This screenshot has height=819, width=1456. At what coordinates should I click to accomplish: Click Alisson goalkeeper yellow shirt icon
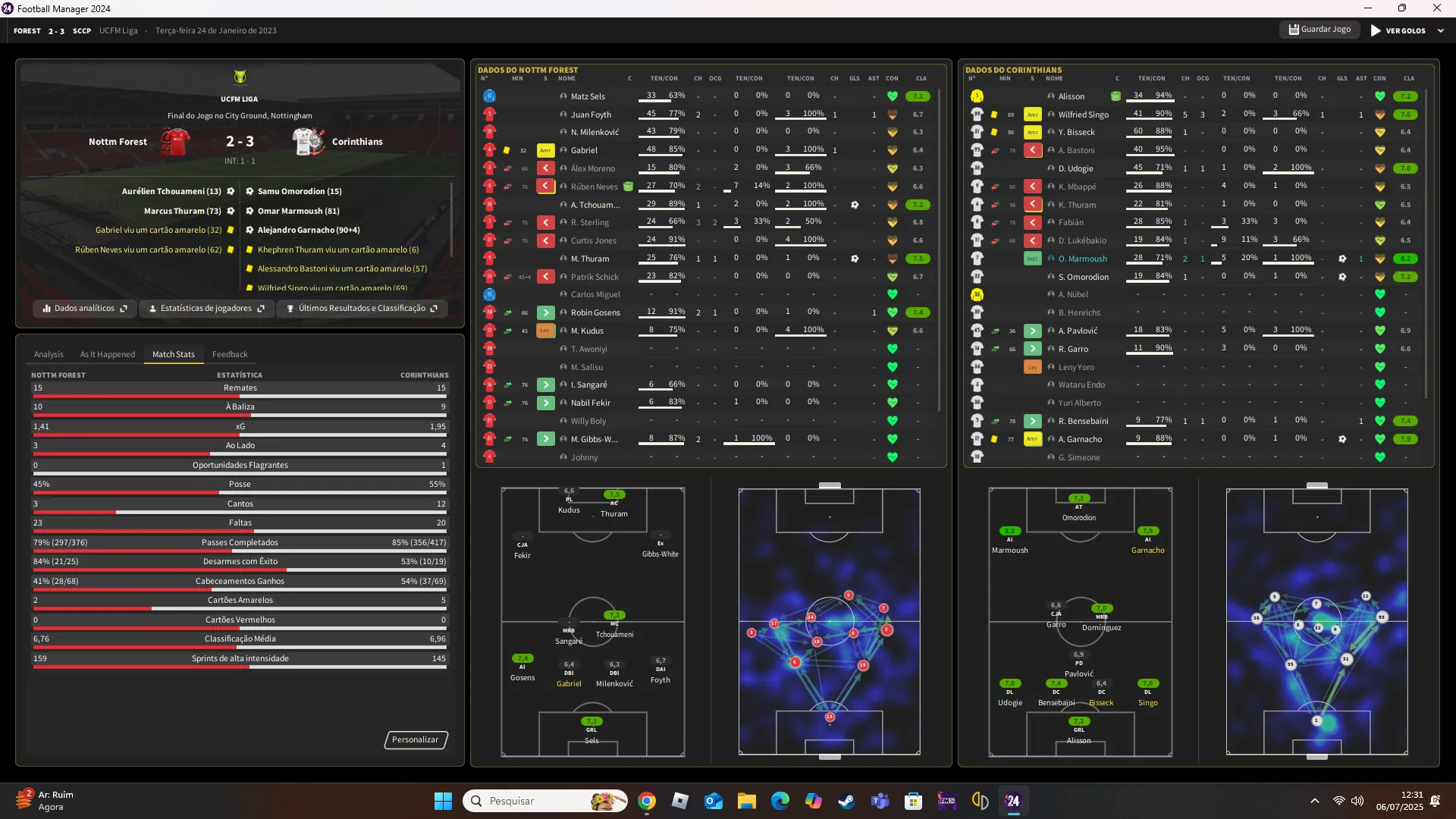tap(977, 96)
